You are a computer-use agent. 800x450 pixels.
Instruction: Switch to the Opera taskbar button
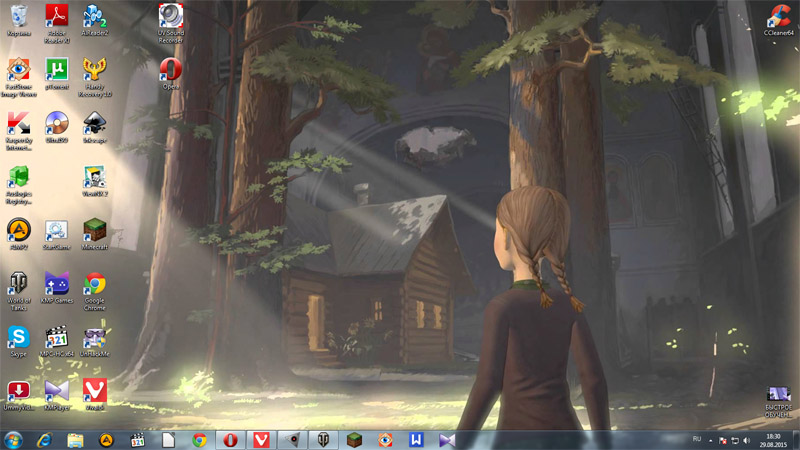(231, 440)
